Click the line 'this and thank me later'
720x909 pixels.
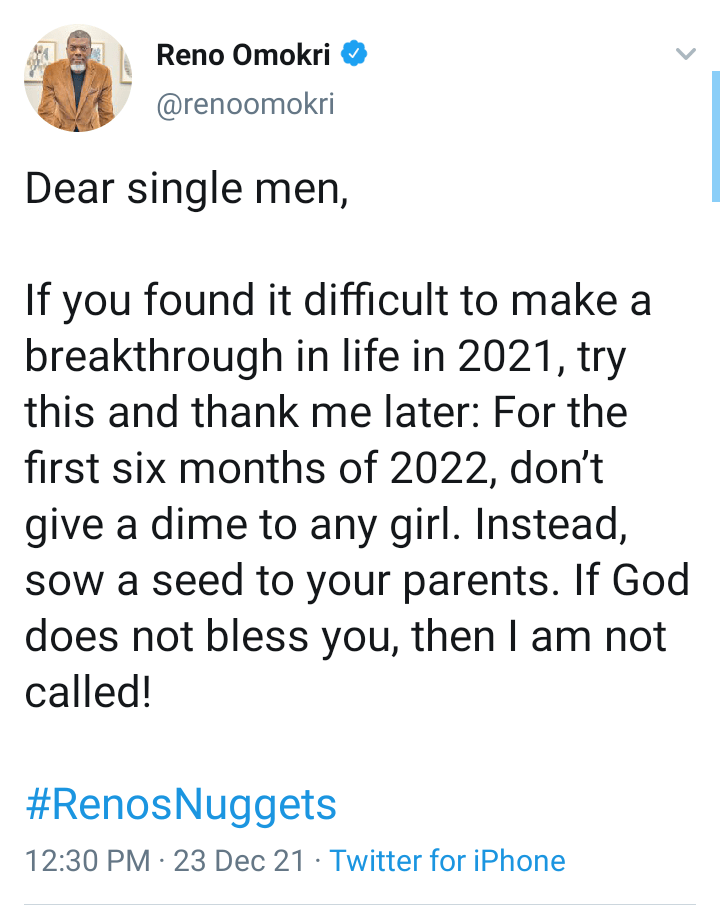[x=326, y=414]
